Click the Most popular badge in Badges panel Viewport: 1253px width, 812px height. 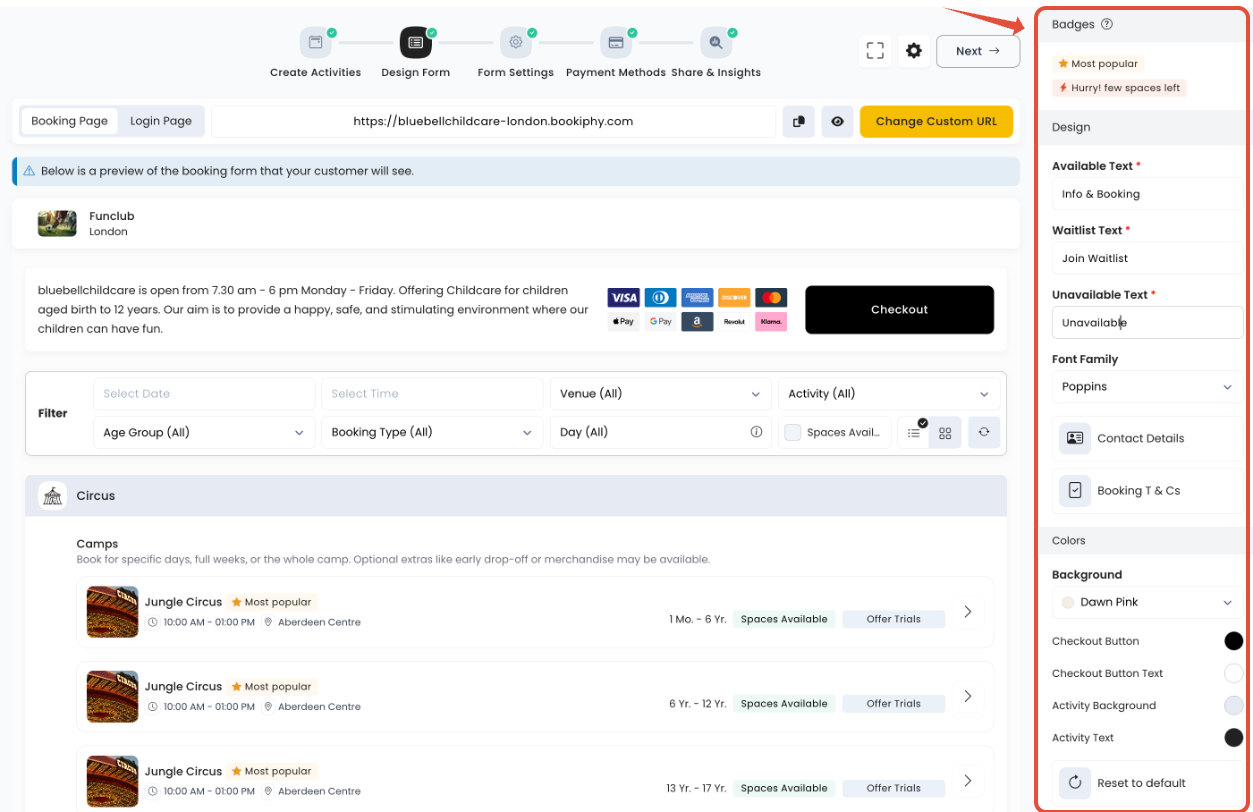coord(1098,64)
